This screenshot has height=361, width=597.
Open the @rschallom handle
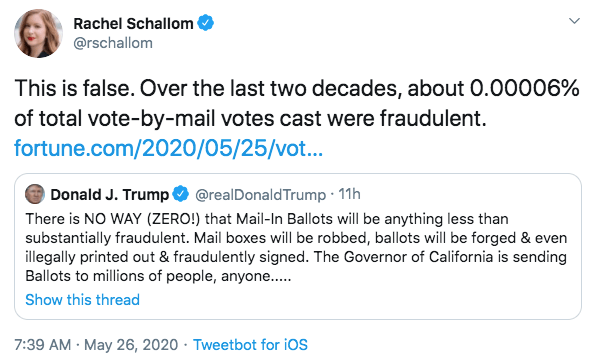coord(113,43)
